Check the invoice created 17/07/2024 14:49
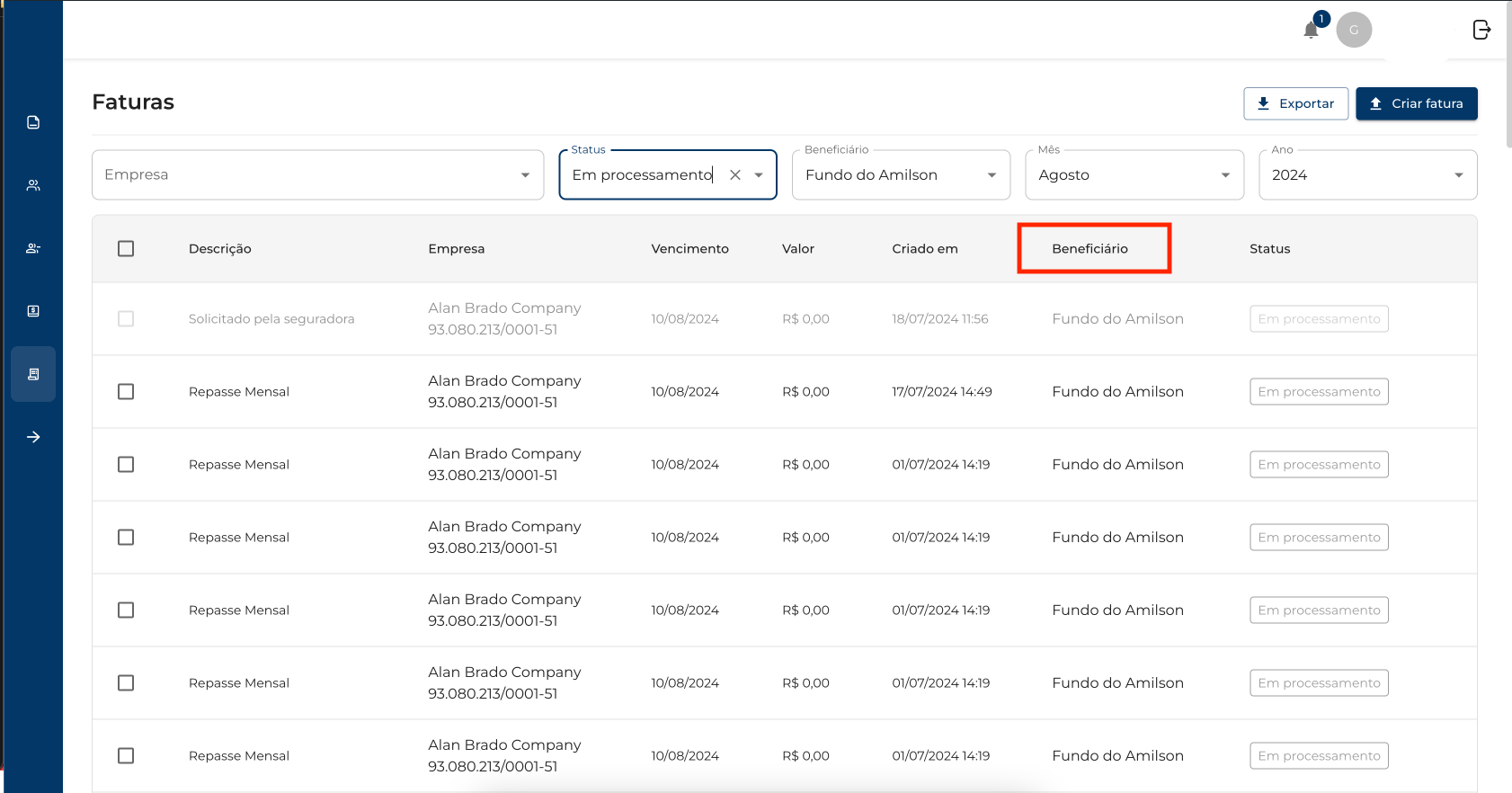 [x=126, y=392]
